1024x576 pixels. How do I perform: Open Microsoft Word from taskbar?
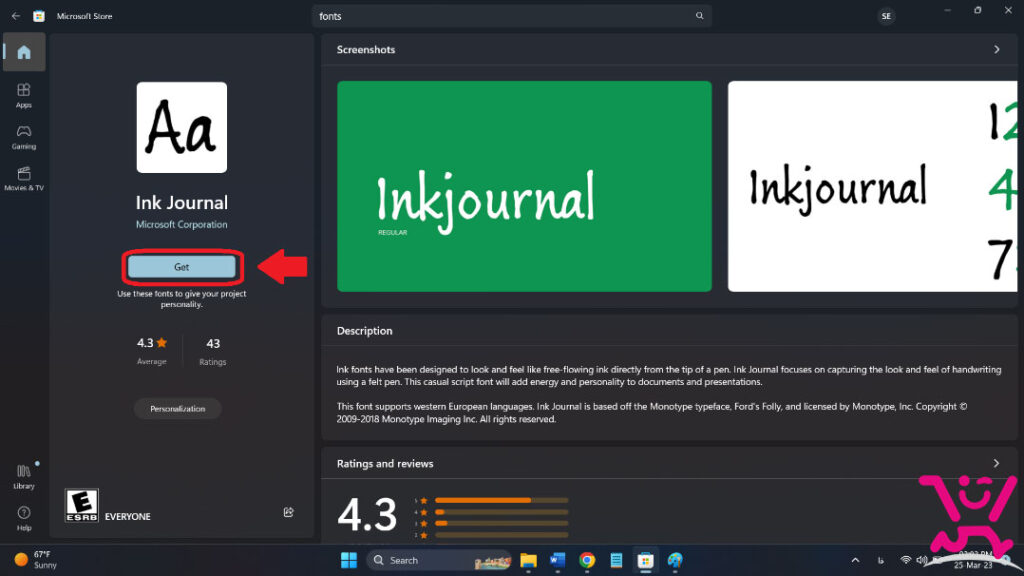(557, 560)
